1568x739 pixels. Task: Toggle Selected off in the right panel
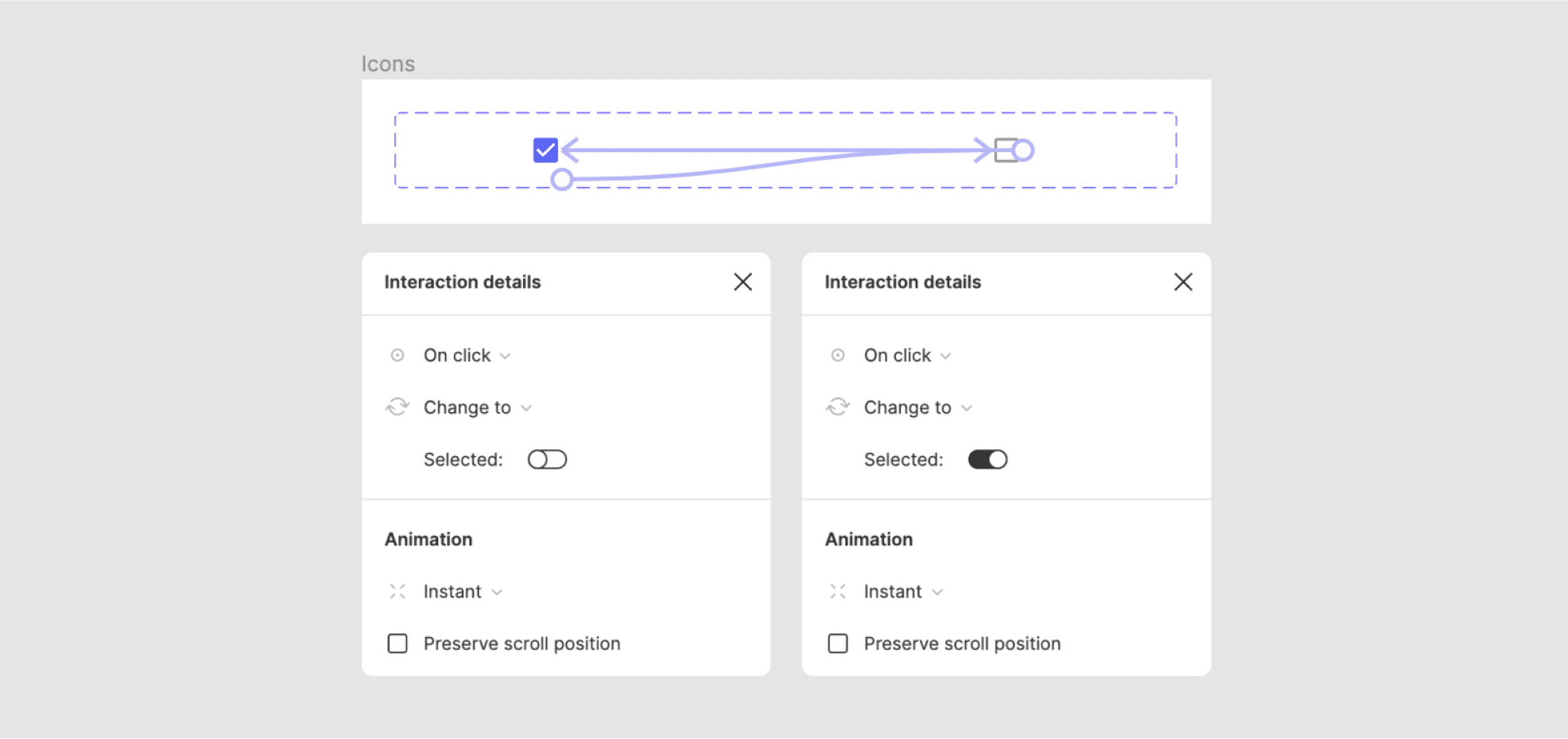click(988, 459)
